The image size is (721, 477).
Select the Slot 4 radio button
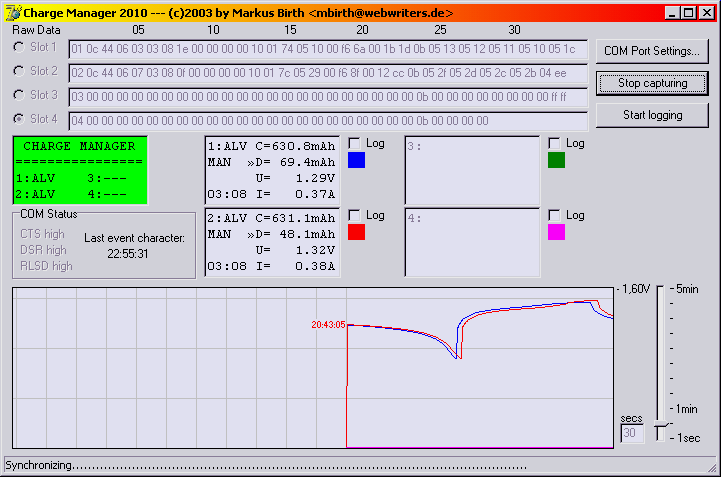tap(18, 119)
